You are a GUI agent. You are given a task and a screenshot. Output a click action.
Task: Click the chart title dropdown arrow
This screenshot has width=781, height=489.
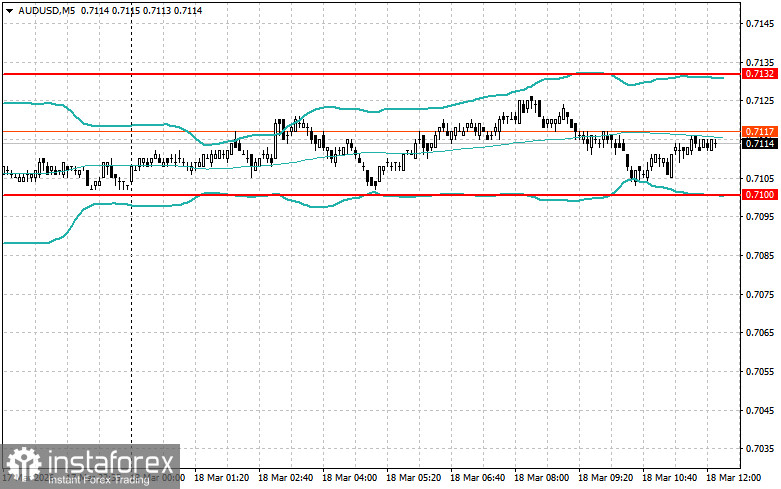(9, 10)
